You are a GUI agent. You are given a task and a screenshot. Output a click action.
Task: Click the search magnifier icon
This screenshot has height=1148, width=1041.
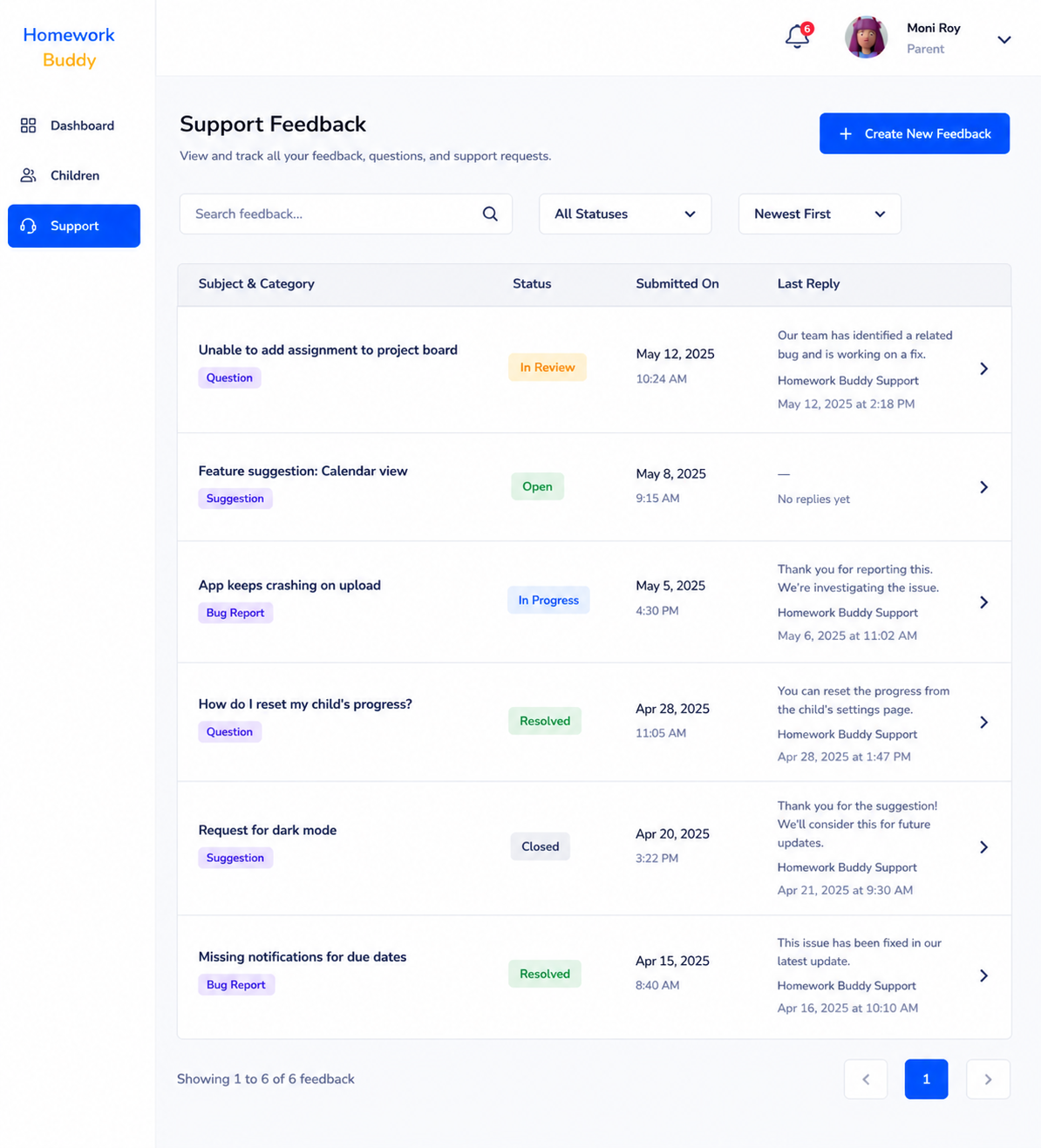[x=490, y=214]
